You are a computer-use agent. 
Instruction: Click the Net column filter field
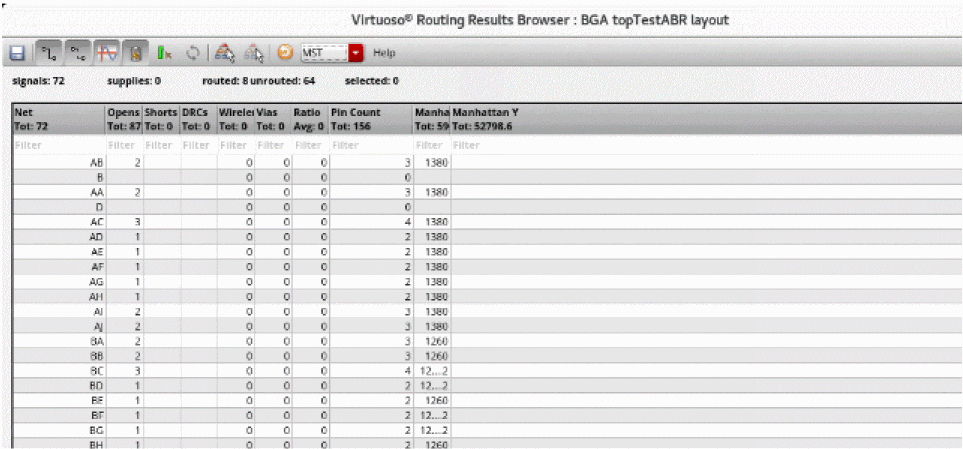tap(59, 146)
